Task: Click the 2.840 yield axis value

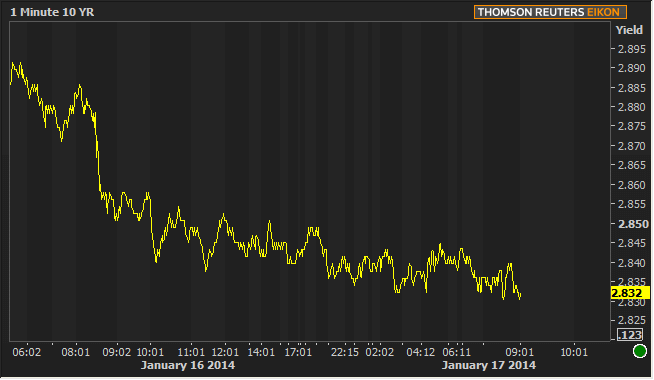Action: (x=631, y=263)
